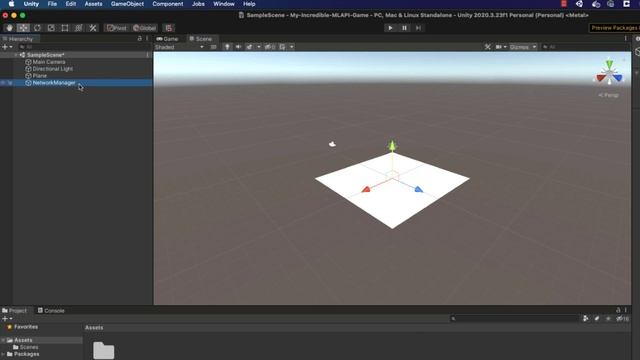Toggle hidden objects count icon
Image resolution: width=640 pixels, height=360 pixels.
pos(270,47)
